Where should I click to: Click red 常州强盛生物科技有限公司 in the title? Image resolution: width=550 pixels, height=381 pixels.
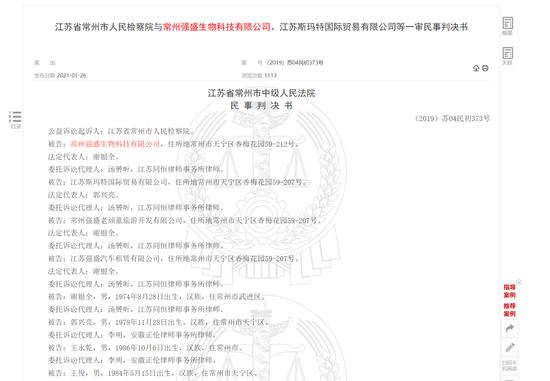tap(217, 27)
